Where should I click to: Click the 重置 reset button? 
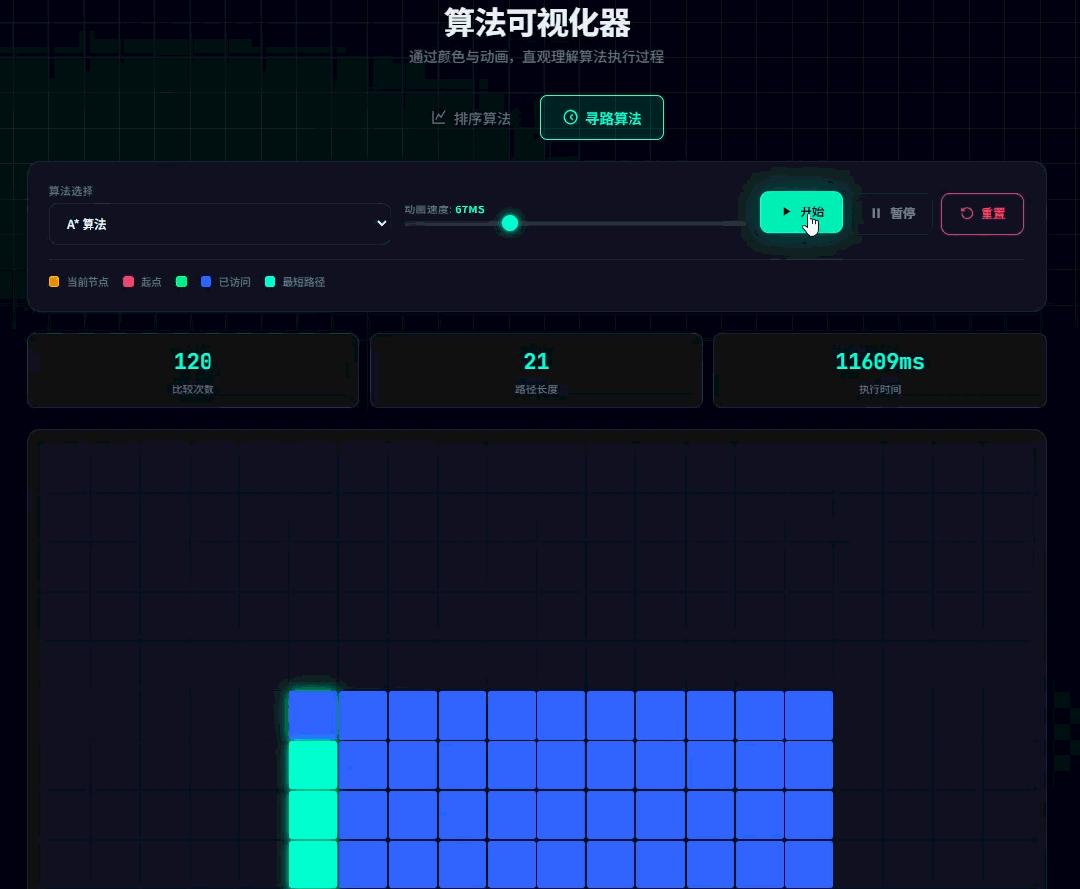pos(982,213)
